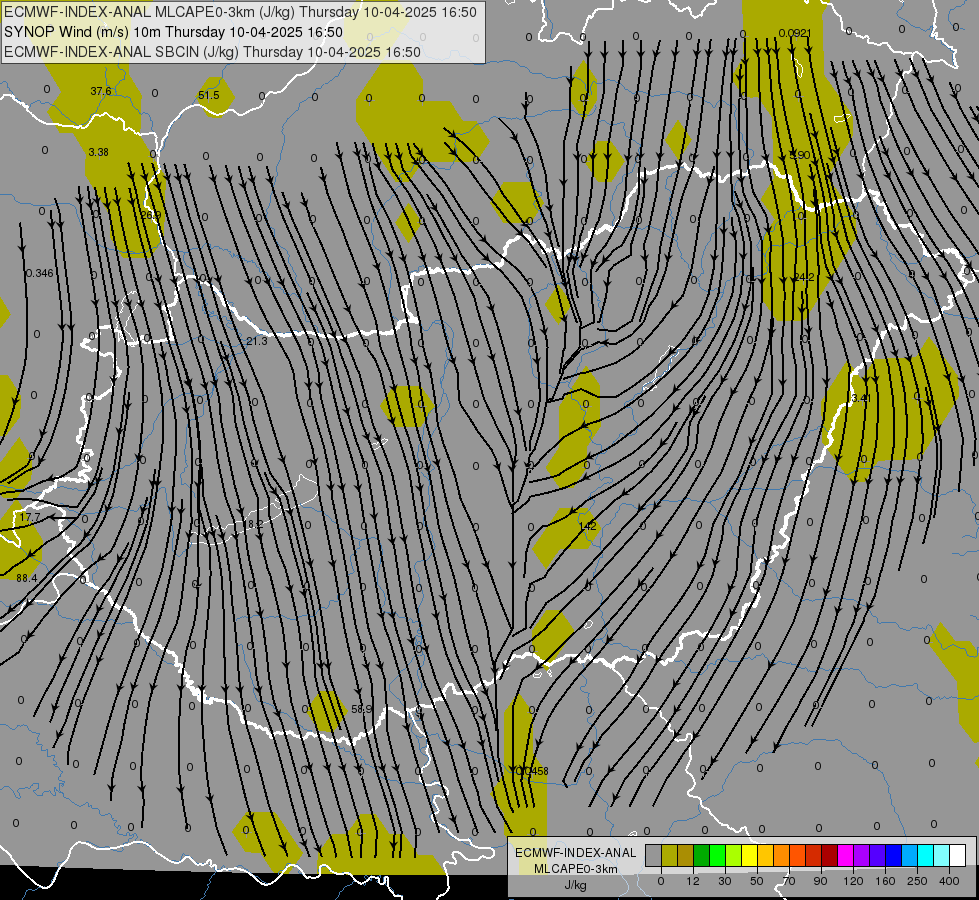Click the 250 tick label in legend
Viewport: 979px width, 900px height.
click(917, 881)
